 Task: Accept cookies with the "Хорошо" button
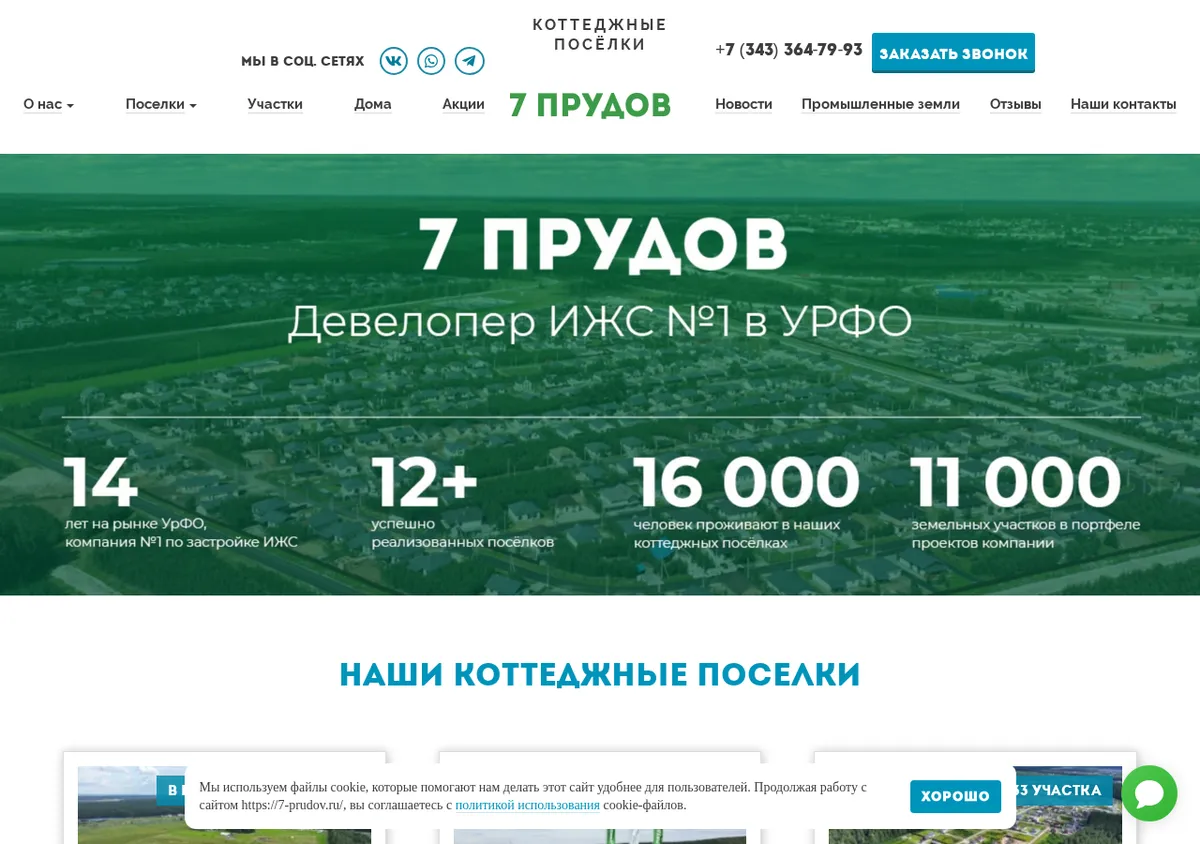point(955,796)
